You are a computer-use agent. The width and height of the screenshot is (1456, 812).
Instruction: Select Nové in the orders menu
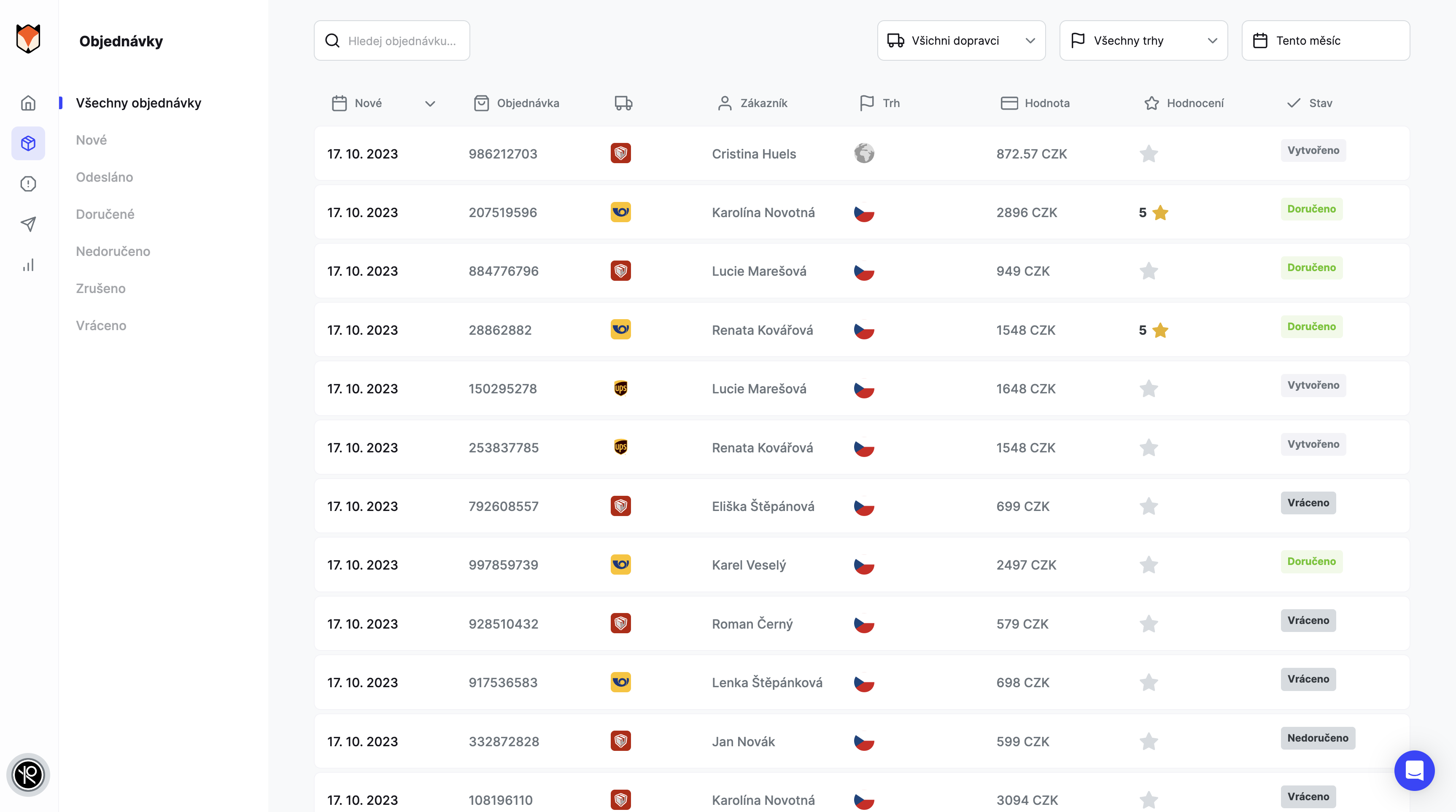point(92,140)
